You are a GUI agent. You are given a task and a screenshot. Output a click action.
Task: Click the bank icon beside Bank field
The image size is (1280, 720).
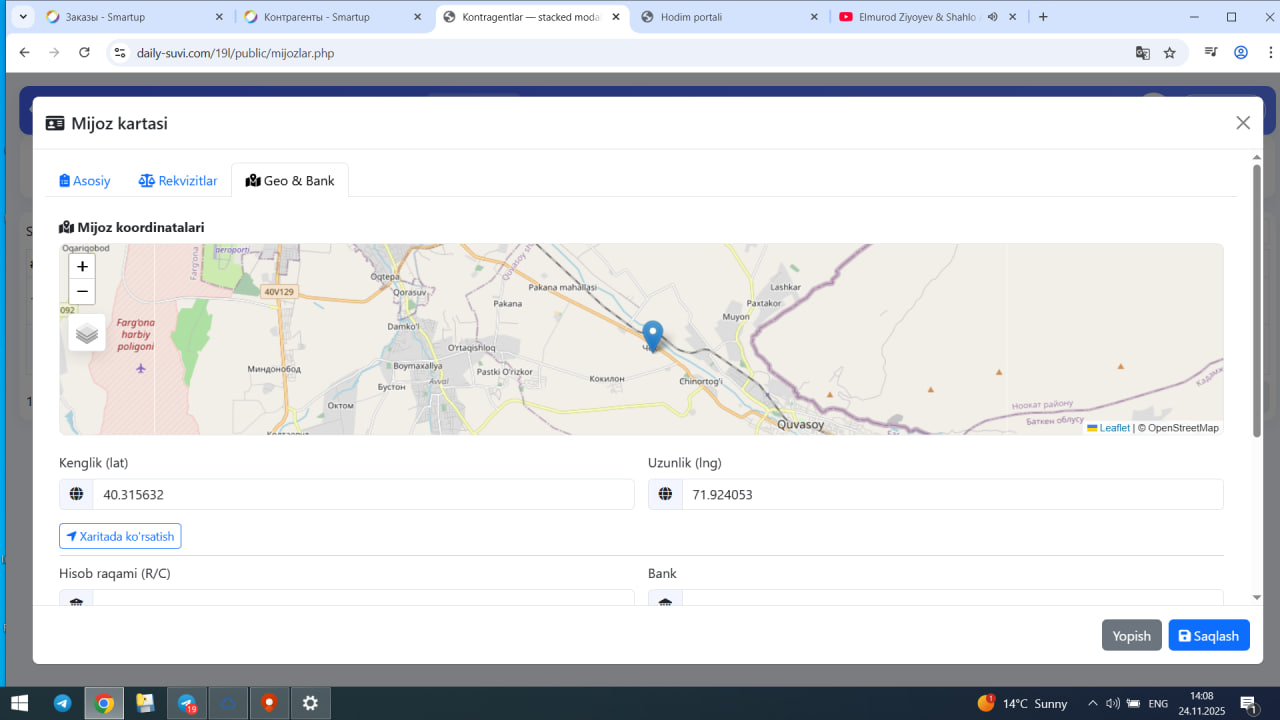665,600
